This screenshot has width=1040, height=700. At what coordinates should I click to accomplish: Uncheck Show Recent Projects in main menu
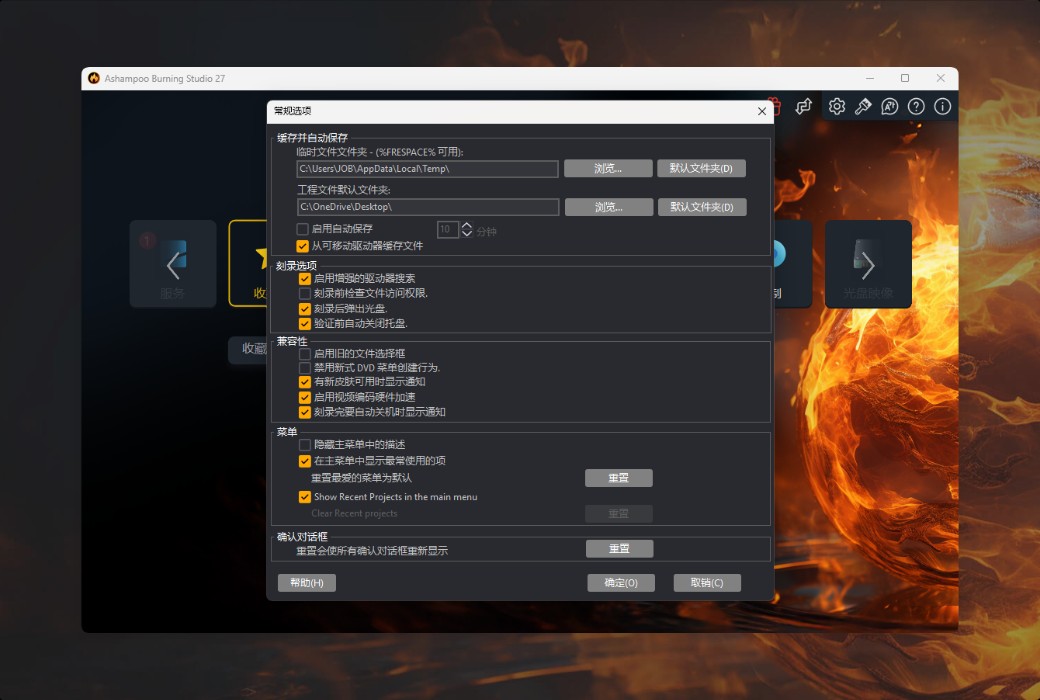(304, 497)
